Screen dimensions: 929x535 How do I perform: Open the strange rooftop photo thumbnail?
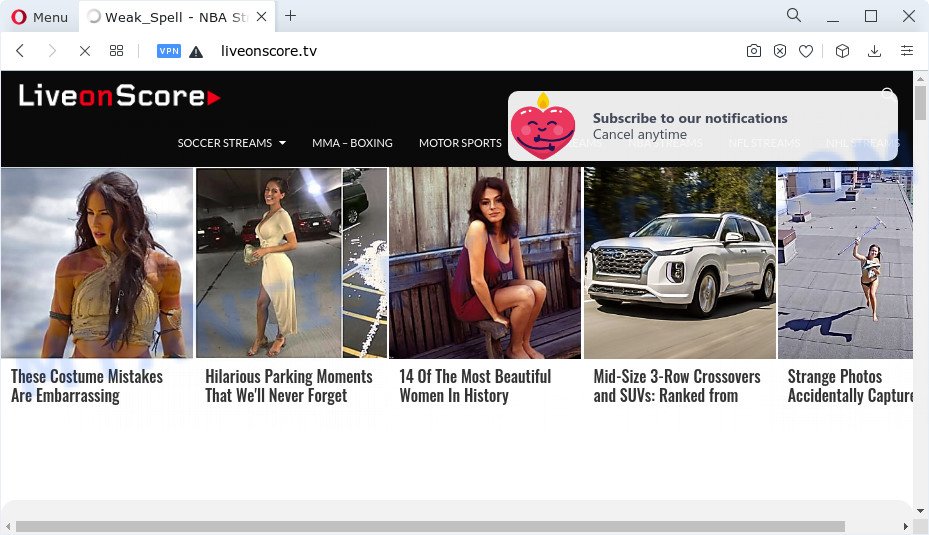(x=845, y=263)
